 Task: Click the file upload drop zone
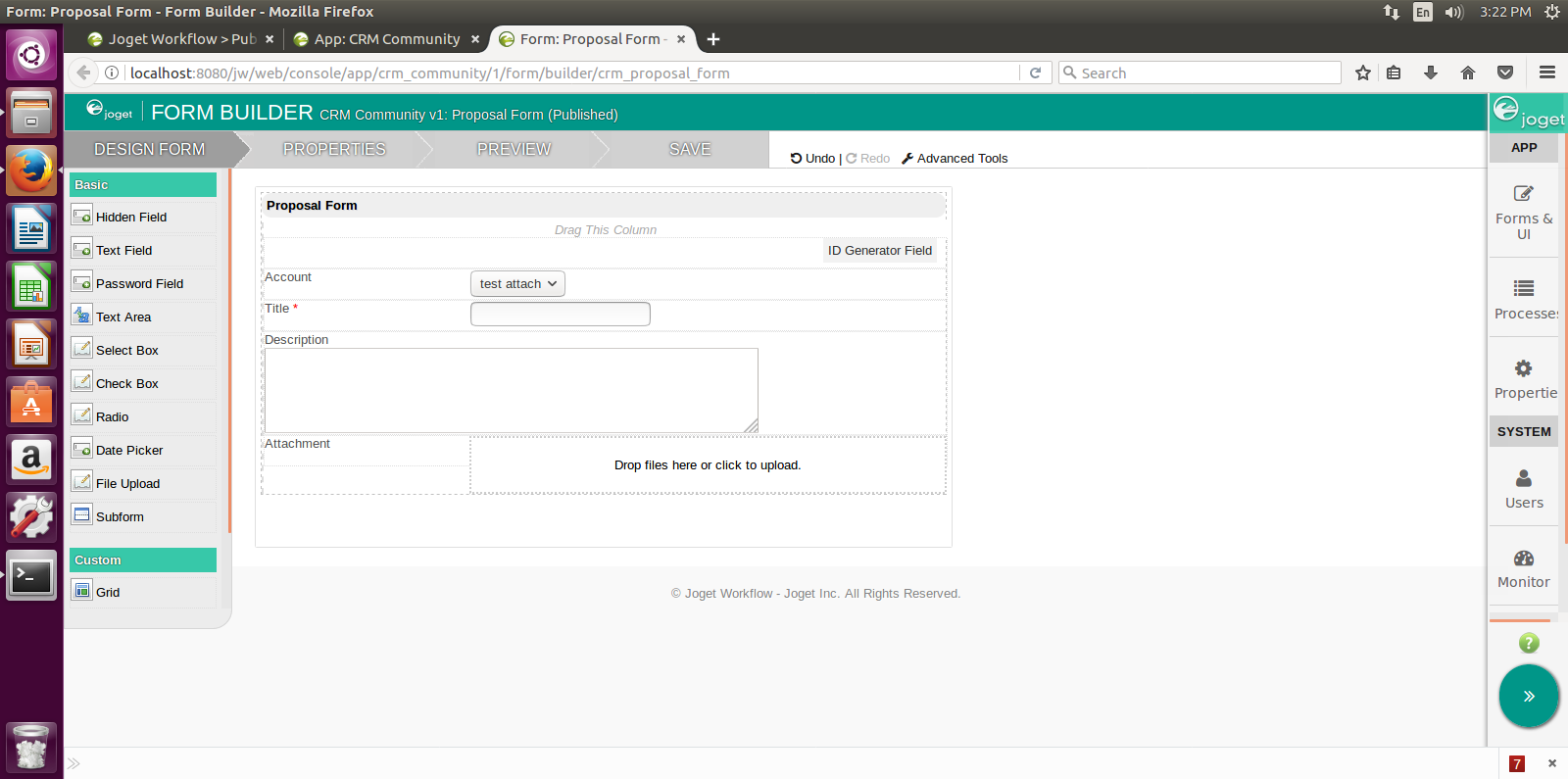(708, 464)
